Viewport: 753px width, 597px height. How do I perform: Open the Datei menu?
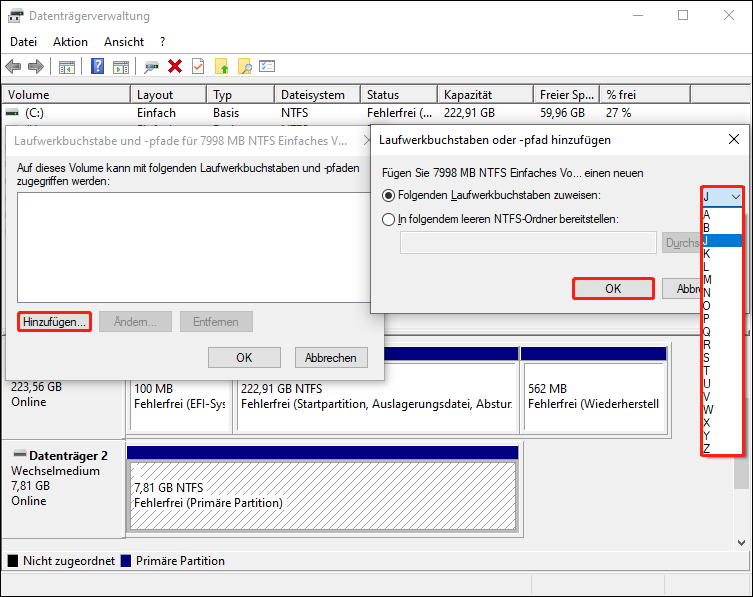coord(24,42)
